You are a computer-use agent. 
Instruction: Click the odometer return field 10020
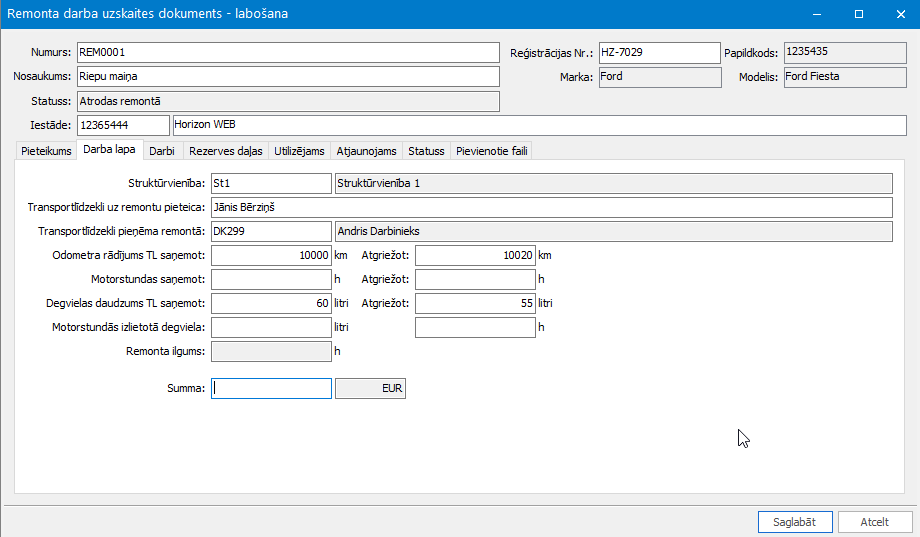475,255
